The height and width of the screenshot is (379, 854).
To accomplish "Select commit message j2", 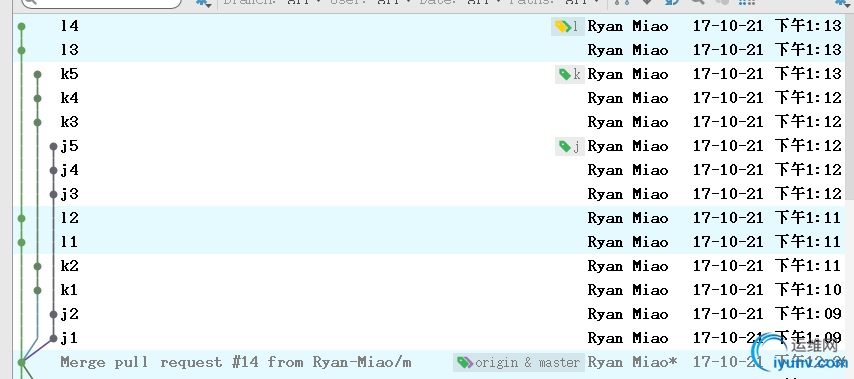I will click(x=69, y=314).
